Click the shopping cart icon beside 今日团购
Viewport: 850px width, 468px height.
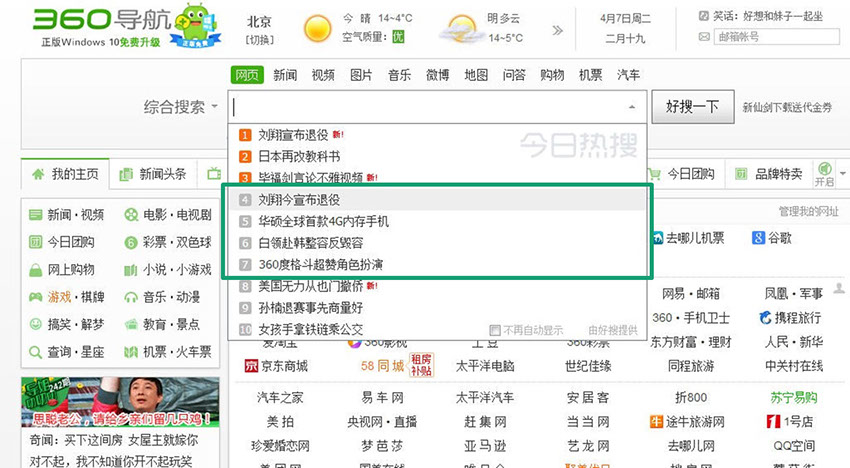[655, 174]
